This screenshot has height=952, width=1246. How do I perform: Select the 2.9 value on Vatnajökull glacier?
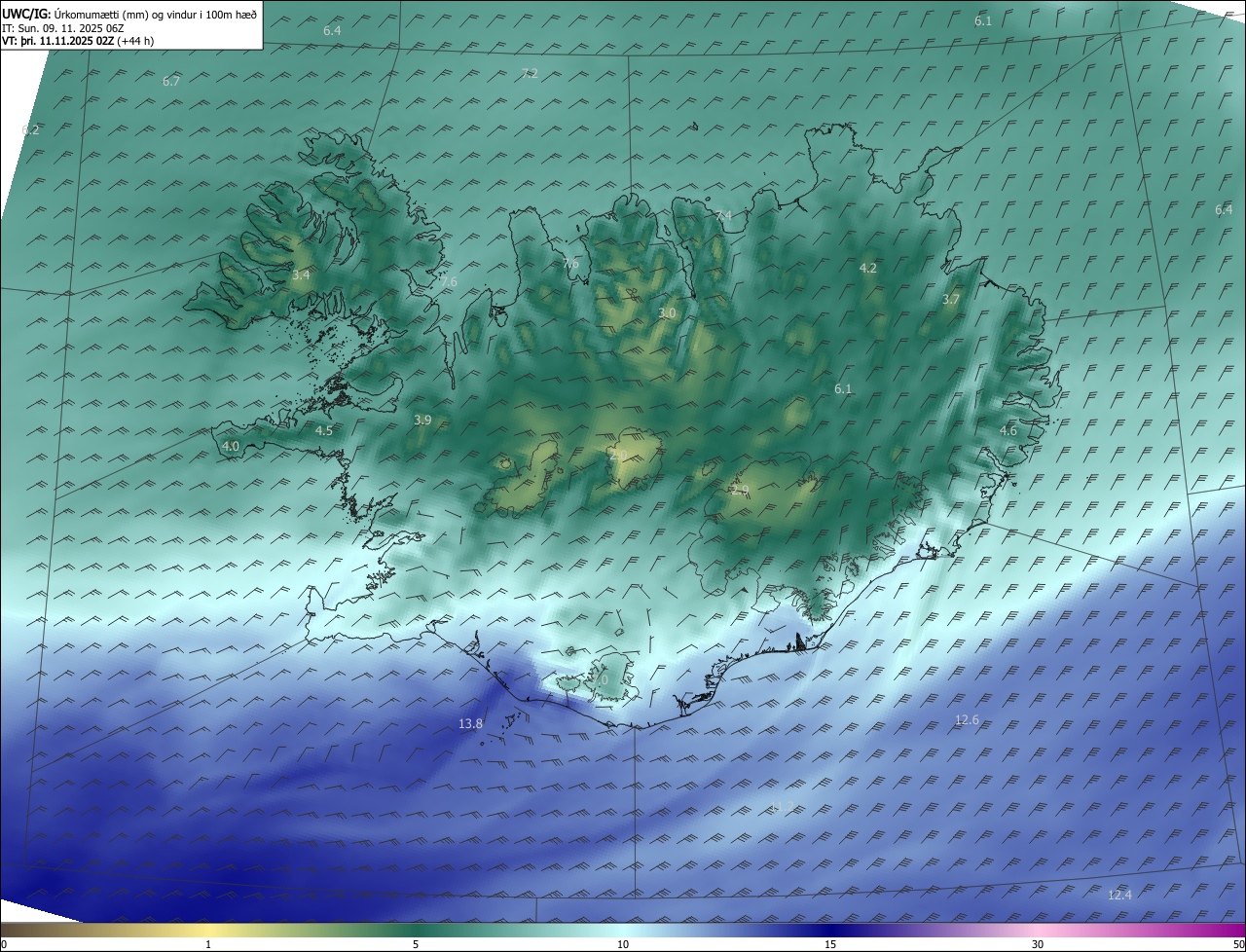coord(740,492)
